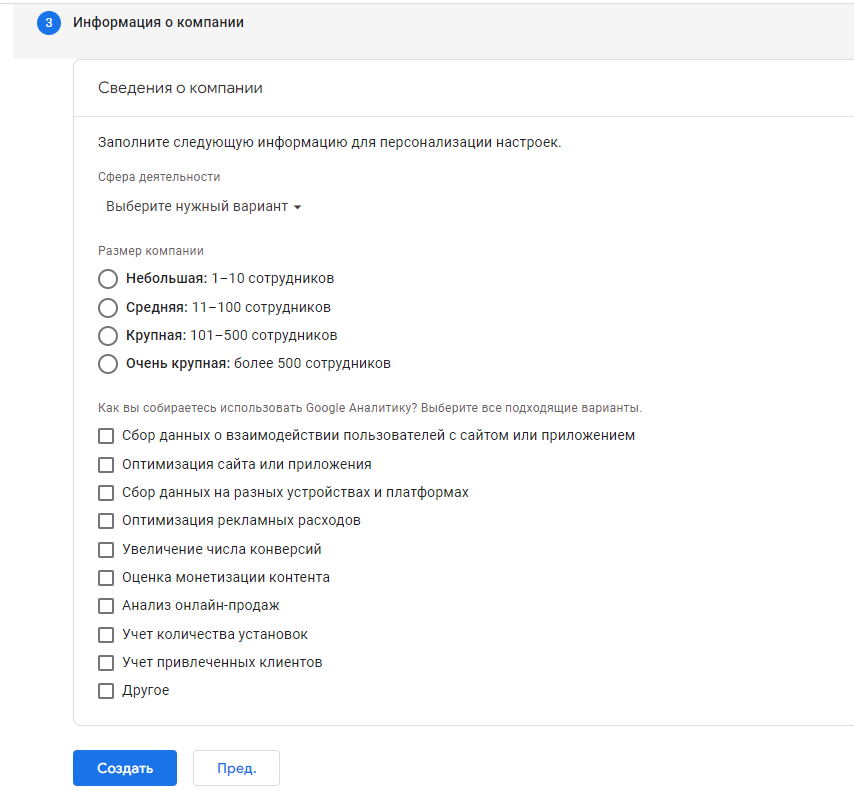Image resolution: width=854 pixels, height=807 pixels.
Task: Open the 'Выберите нужный вариант' dropdown
Action: pyautogui.click(x=204, y=206)
